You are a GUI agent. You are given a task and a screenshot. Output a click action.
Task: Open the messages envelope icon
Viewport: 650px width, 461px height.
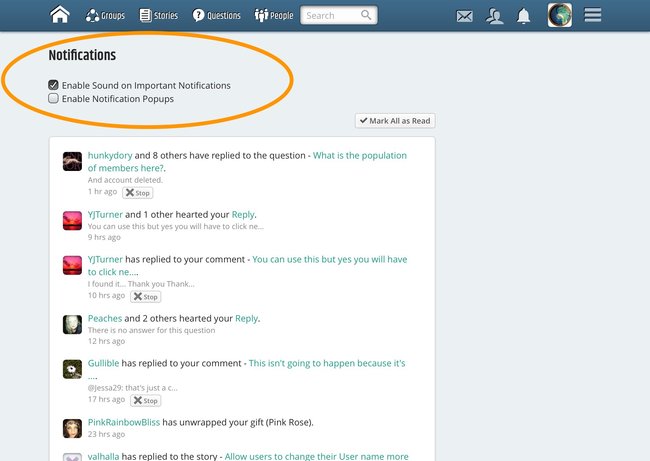(464, 16)
